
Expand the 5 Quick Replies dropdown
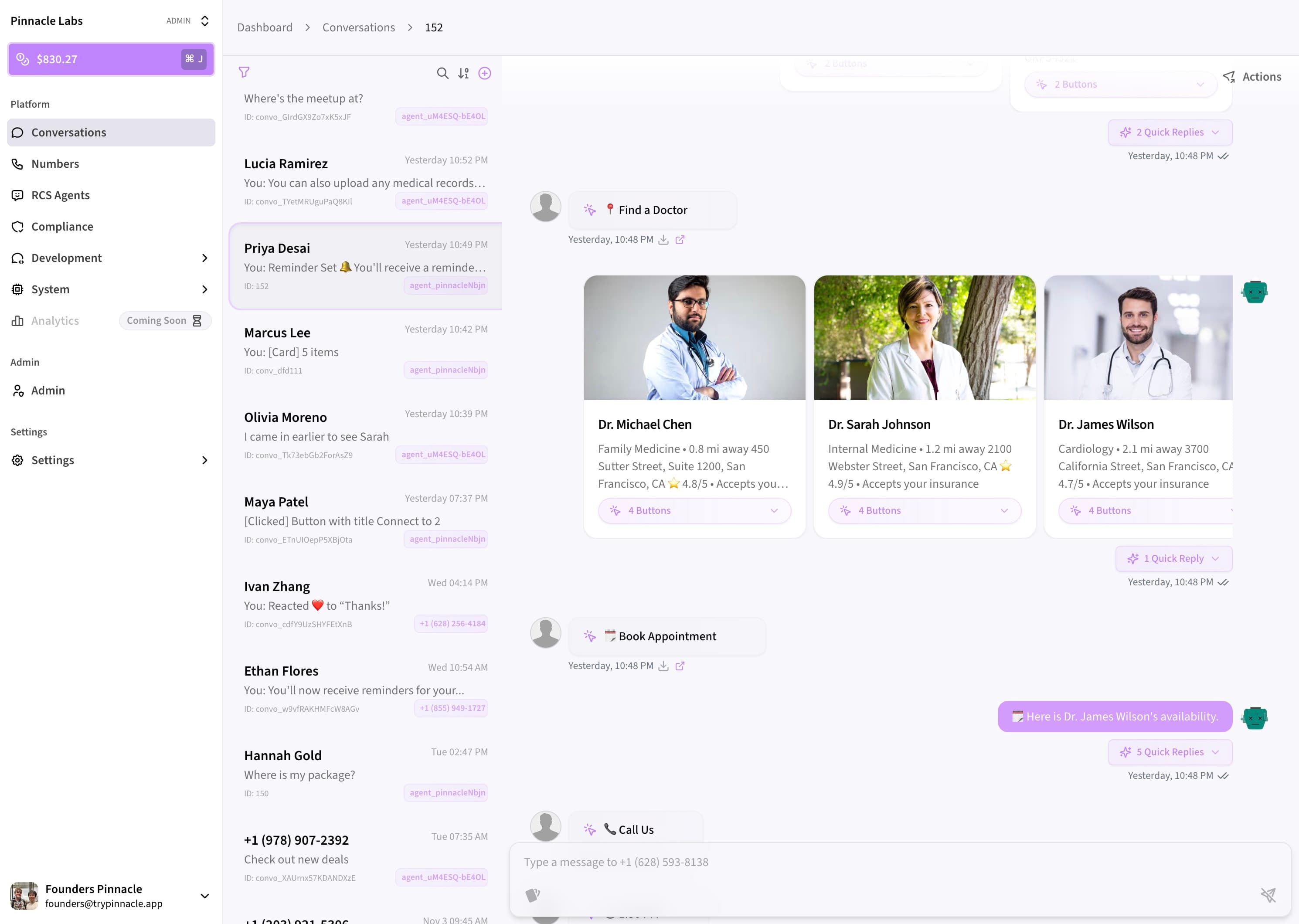tap(1170, 752)
